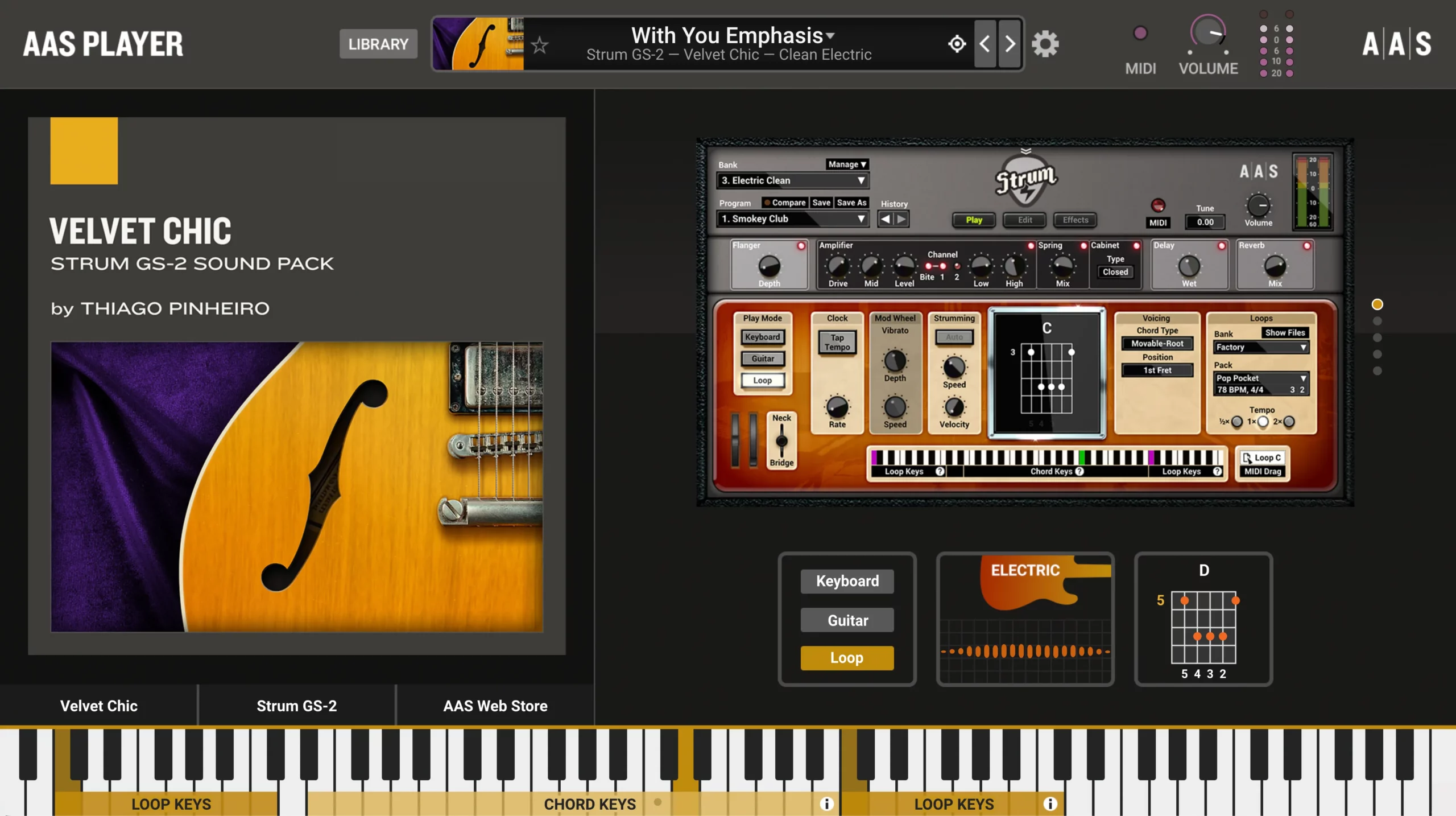Click the Tune value field
This screenshot has height=816, width=1456.
[x=1205, y=222]
